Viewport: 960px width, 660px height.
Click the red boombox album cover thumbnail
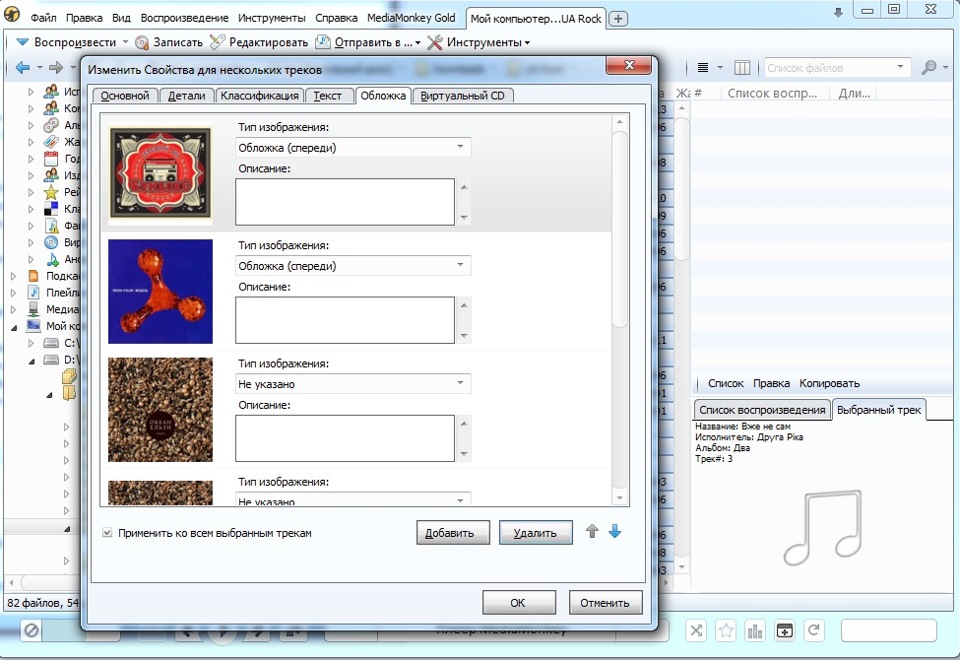click(160, 173)
